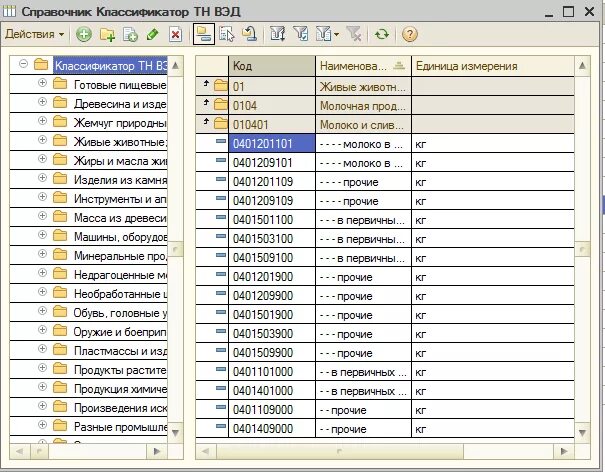Click the item icon of row 0401101000

click(221, 369)
